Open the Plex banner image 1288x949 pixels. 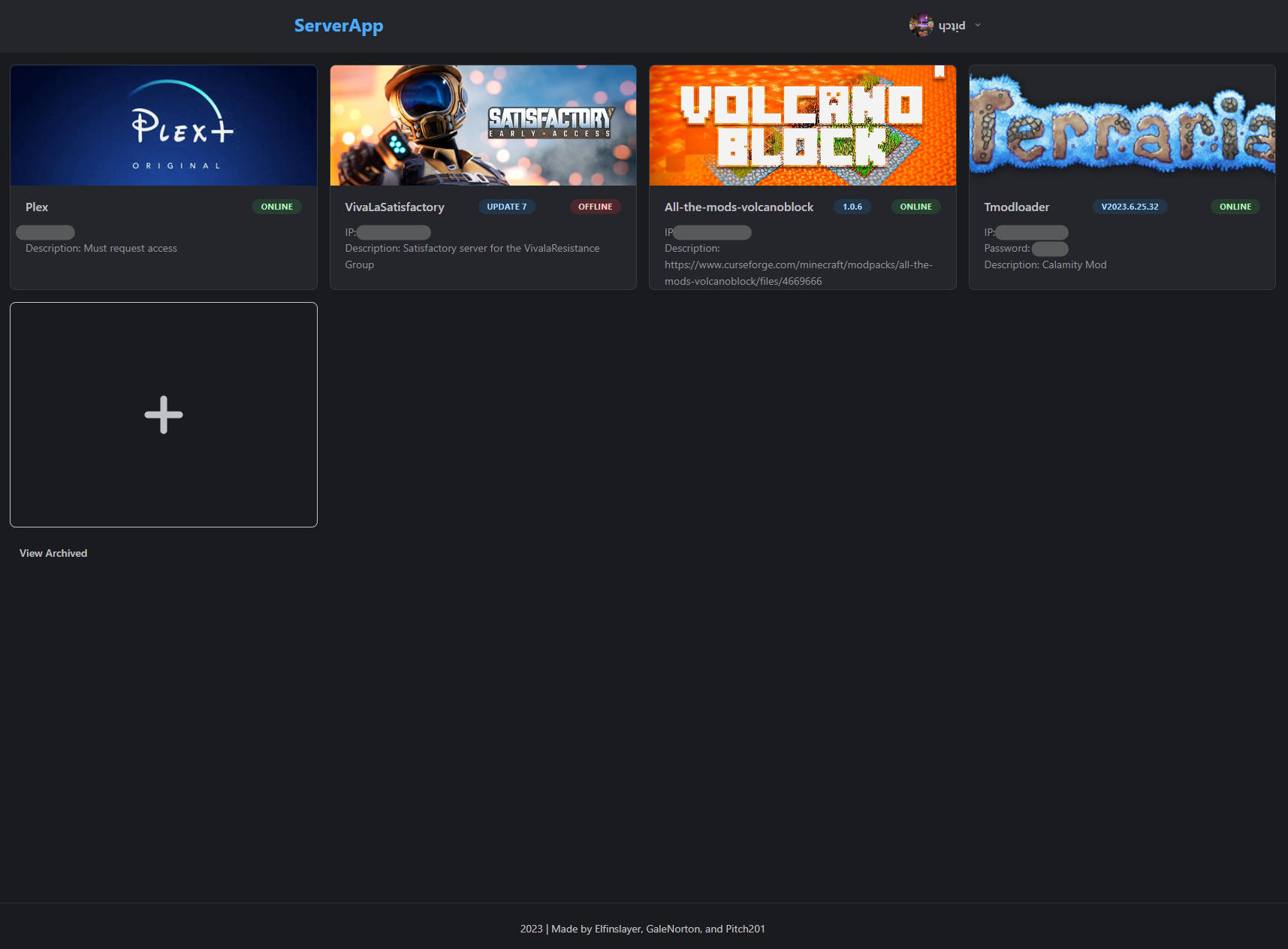[164, 125]
